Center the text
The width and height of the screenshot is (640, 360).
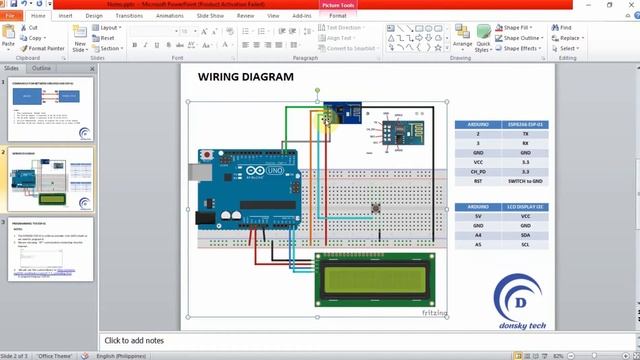click(x=256, y=45)
